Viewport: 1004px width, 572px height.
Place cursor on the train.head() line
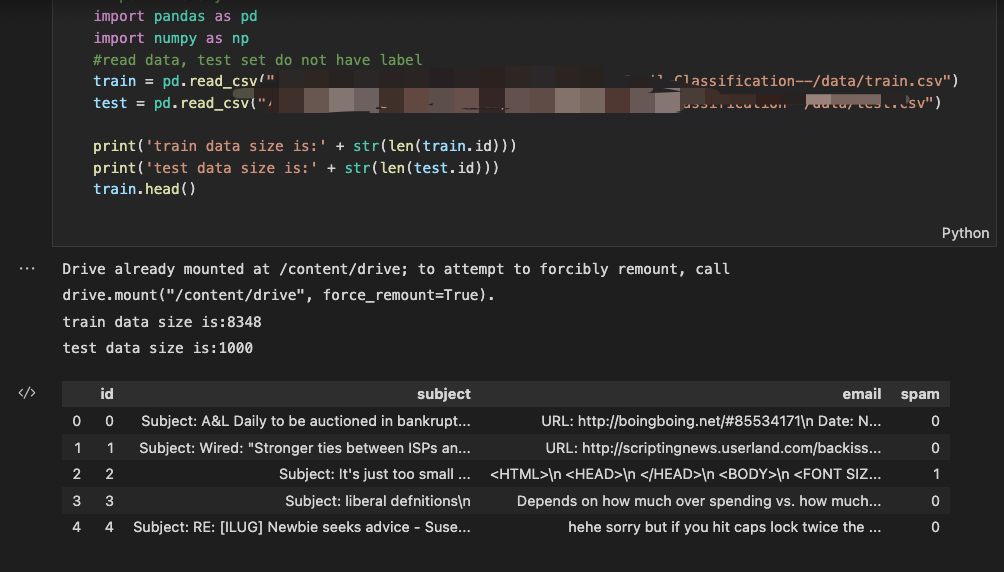[145, 189]
